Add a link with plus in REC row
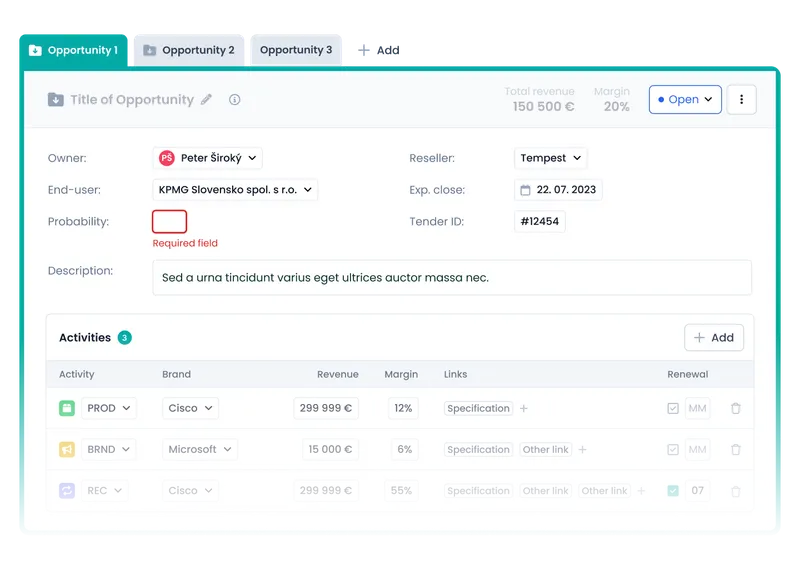Viewport: 800px width, 569px height. click(x=642, y=491)
